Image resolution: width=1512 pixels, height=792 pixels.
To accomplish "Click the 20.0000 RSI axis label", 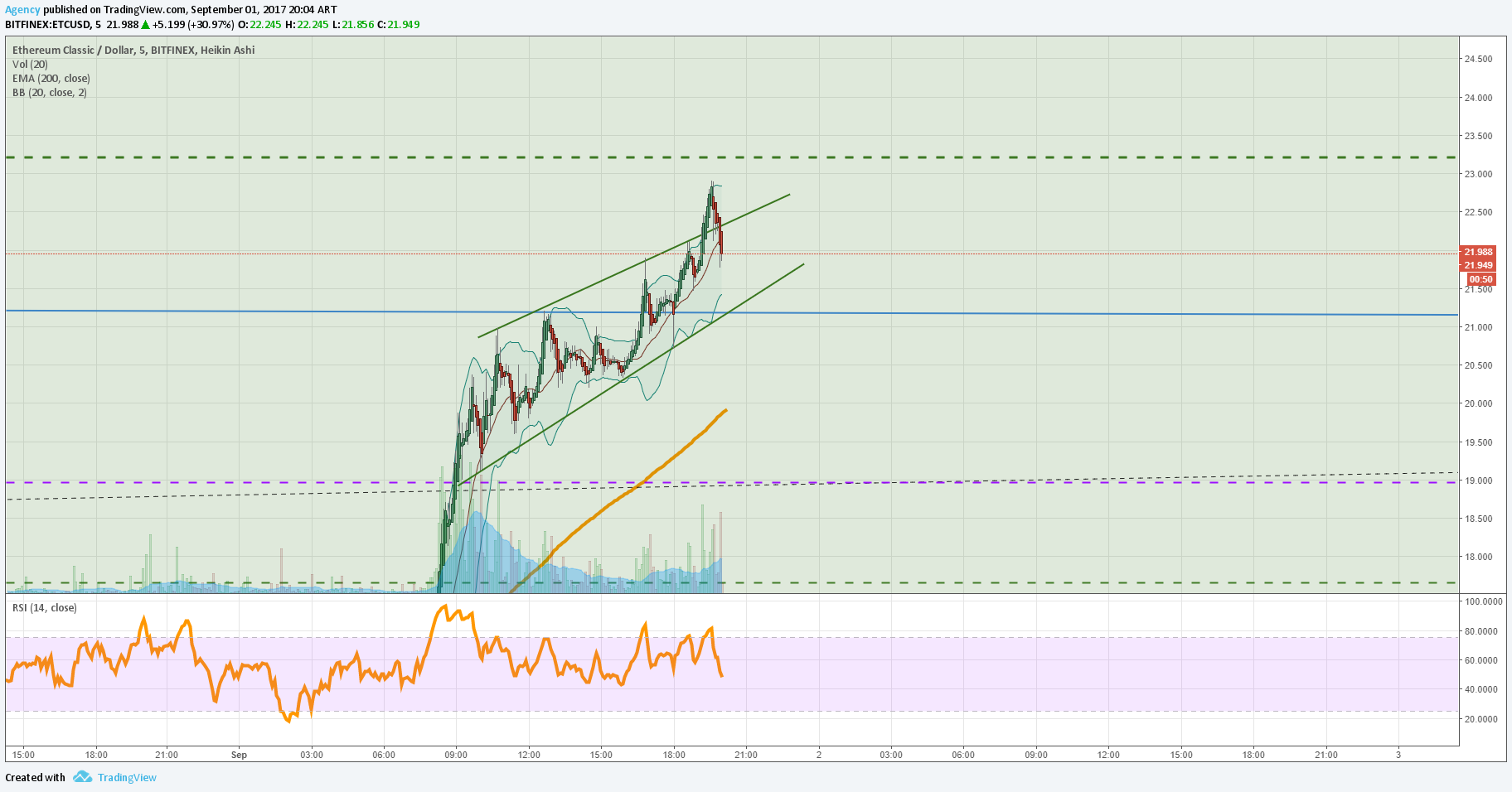I will coord(1481,719).
